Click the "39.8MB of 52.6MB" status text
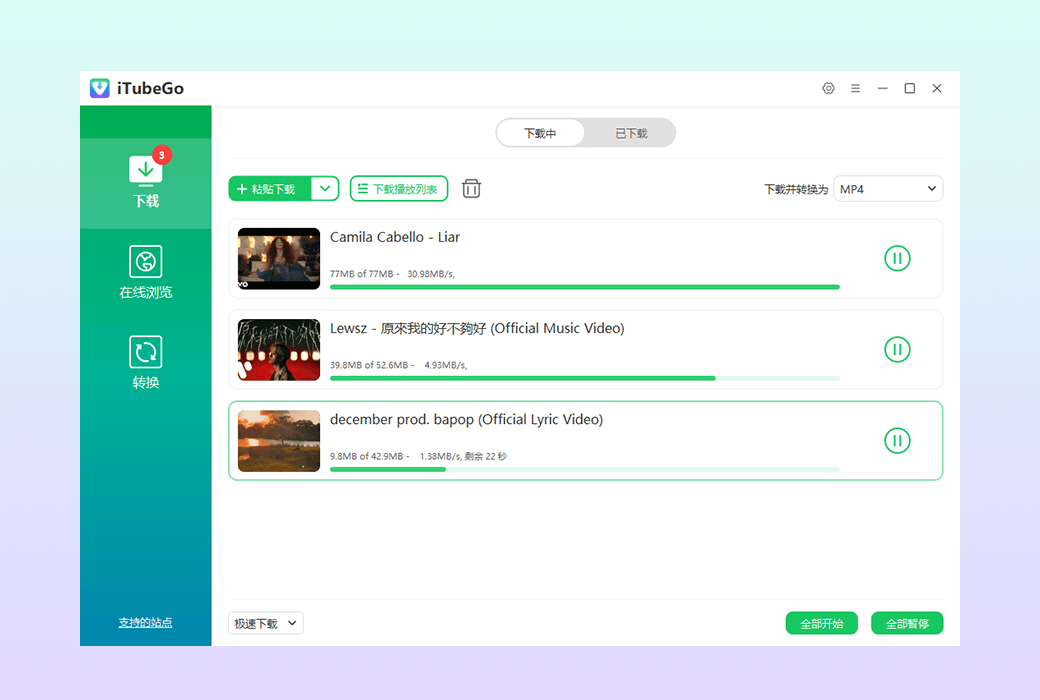This screenshot has height=700, width=1040. [369, 365]
